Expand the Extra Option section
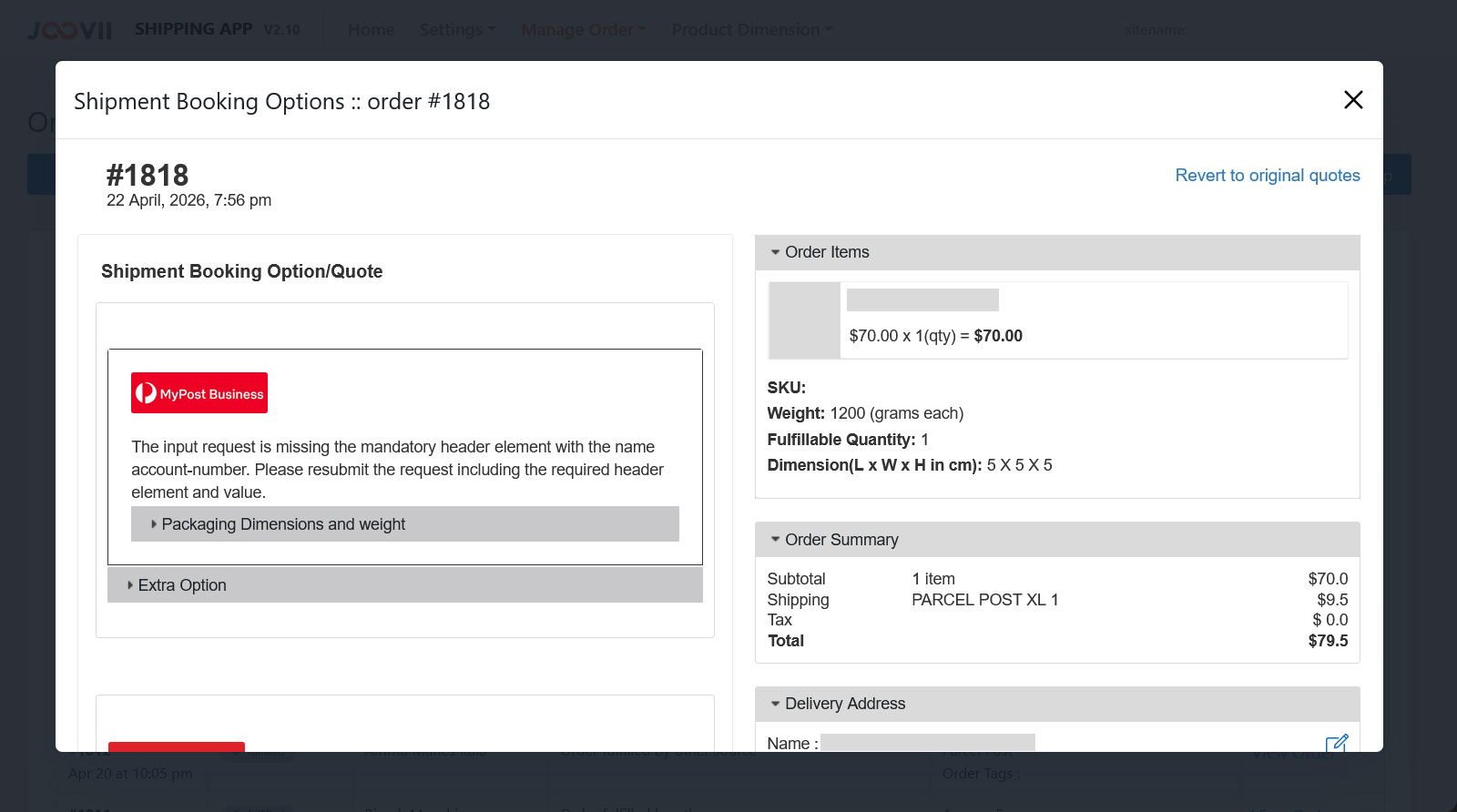The width and height of the screenshot is (1457, 812). [405, 585]
